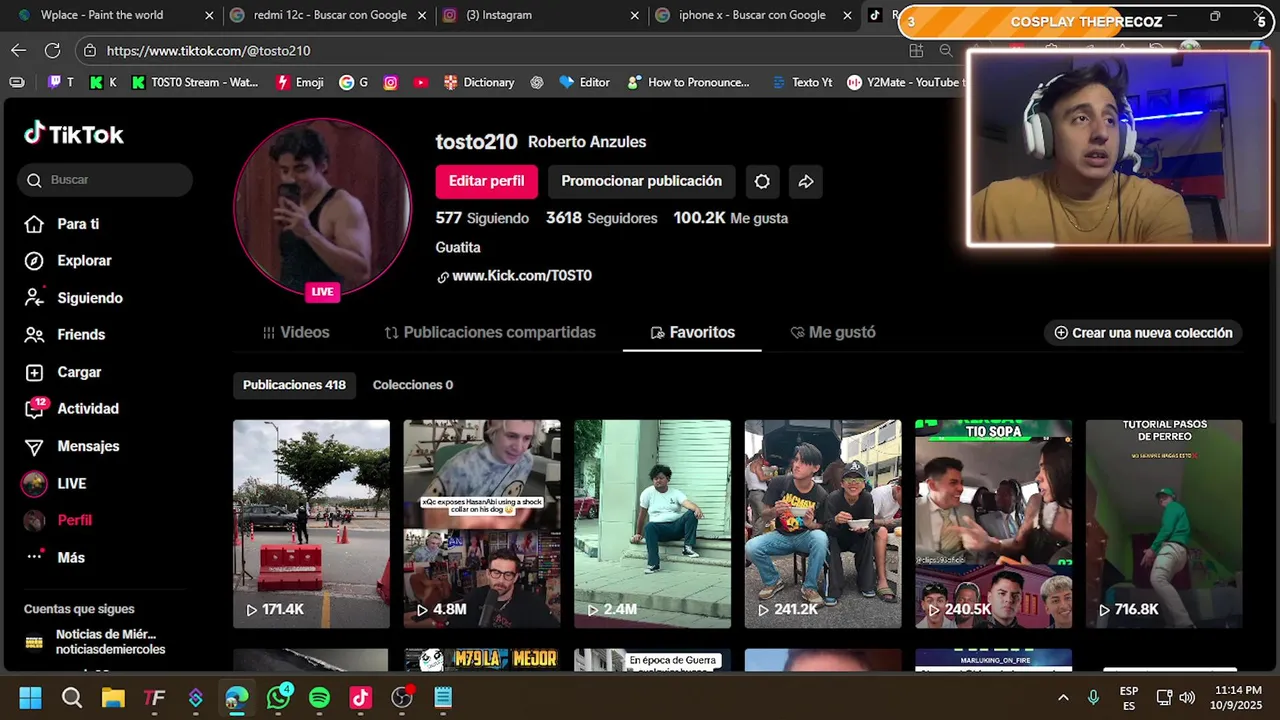Open WhatsApp from the taskbar
This screenshot has height=720, width=1280.
(x=278, y=698)
